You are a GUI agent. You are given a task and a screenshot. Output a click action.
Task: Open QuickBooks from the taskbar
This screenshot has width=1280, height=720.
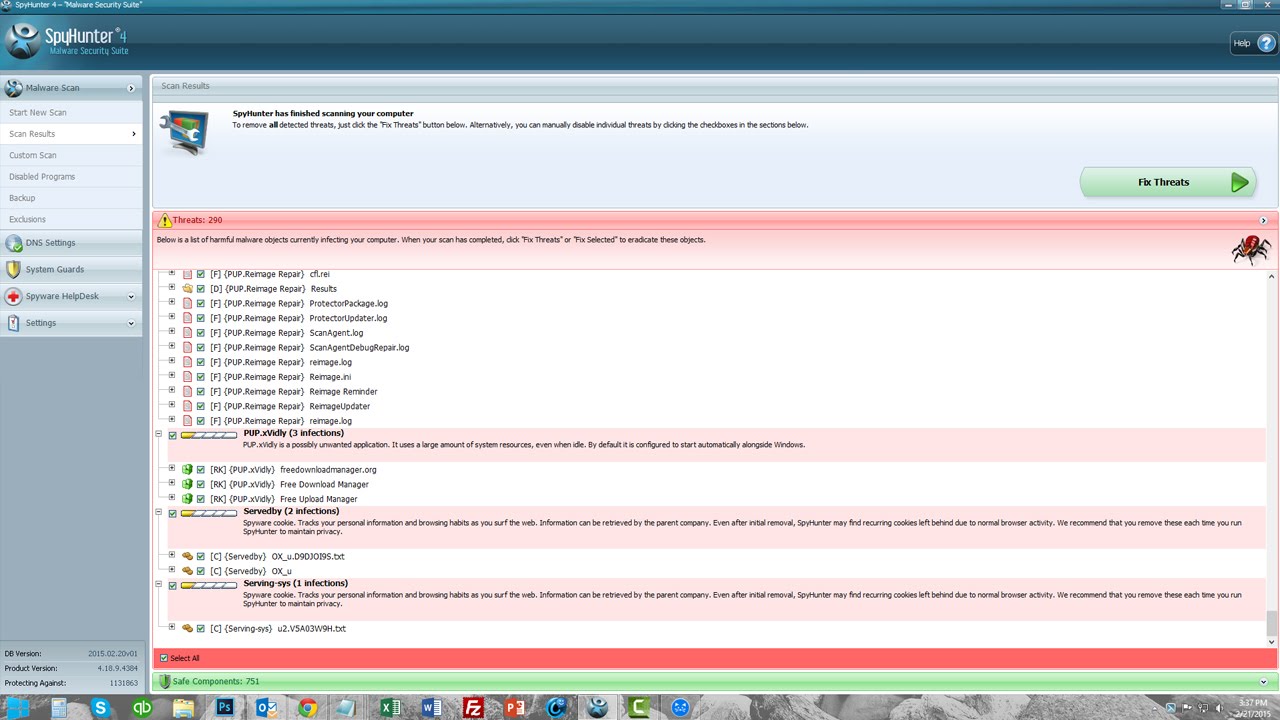coord(142,708)
